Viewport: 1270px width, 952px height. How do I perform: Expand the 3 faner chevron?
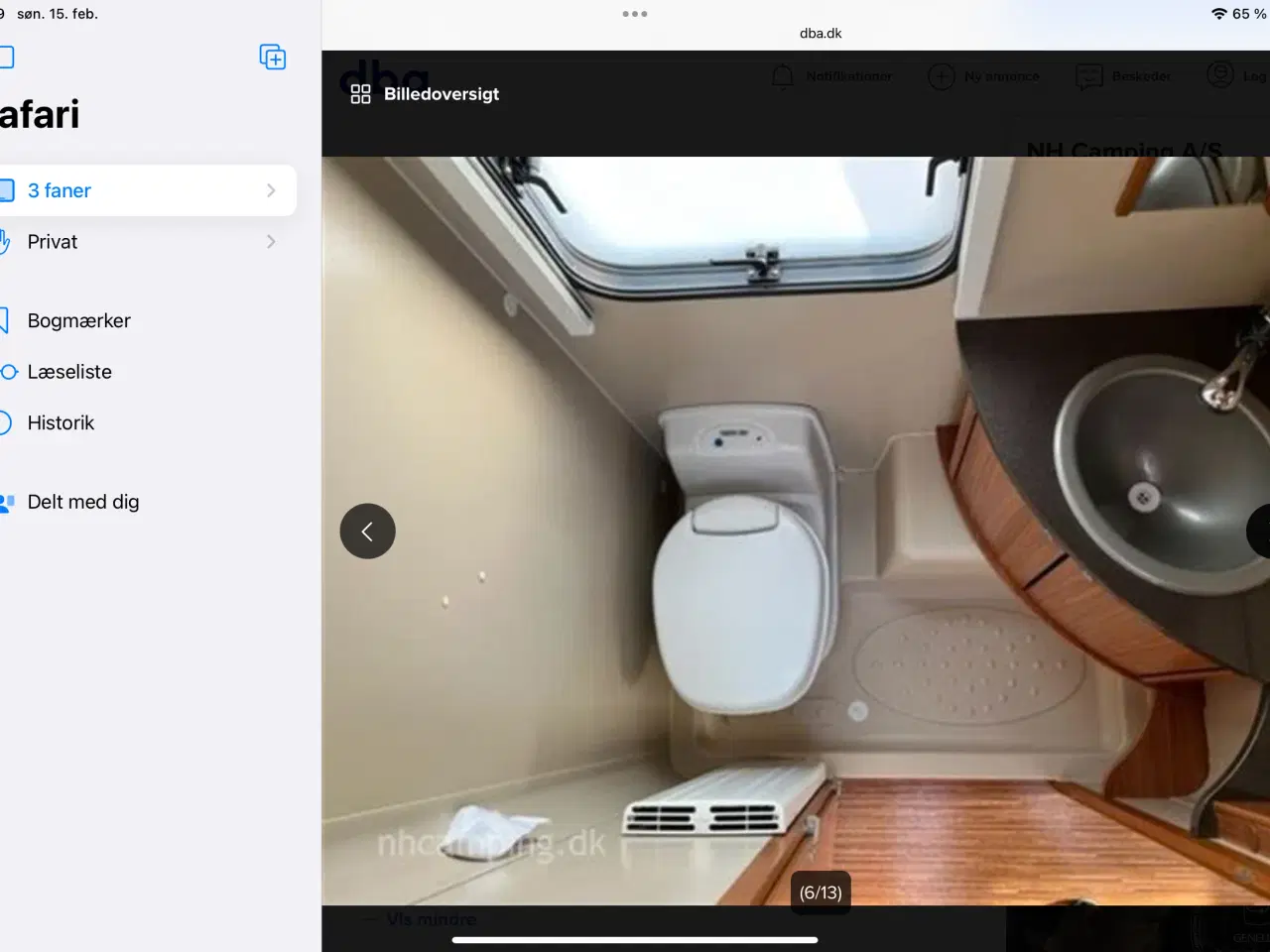point(271,190)
